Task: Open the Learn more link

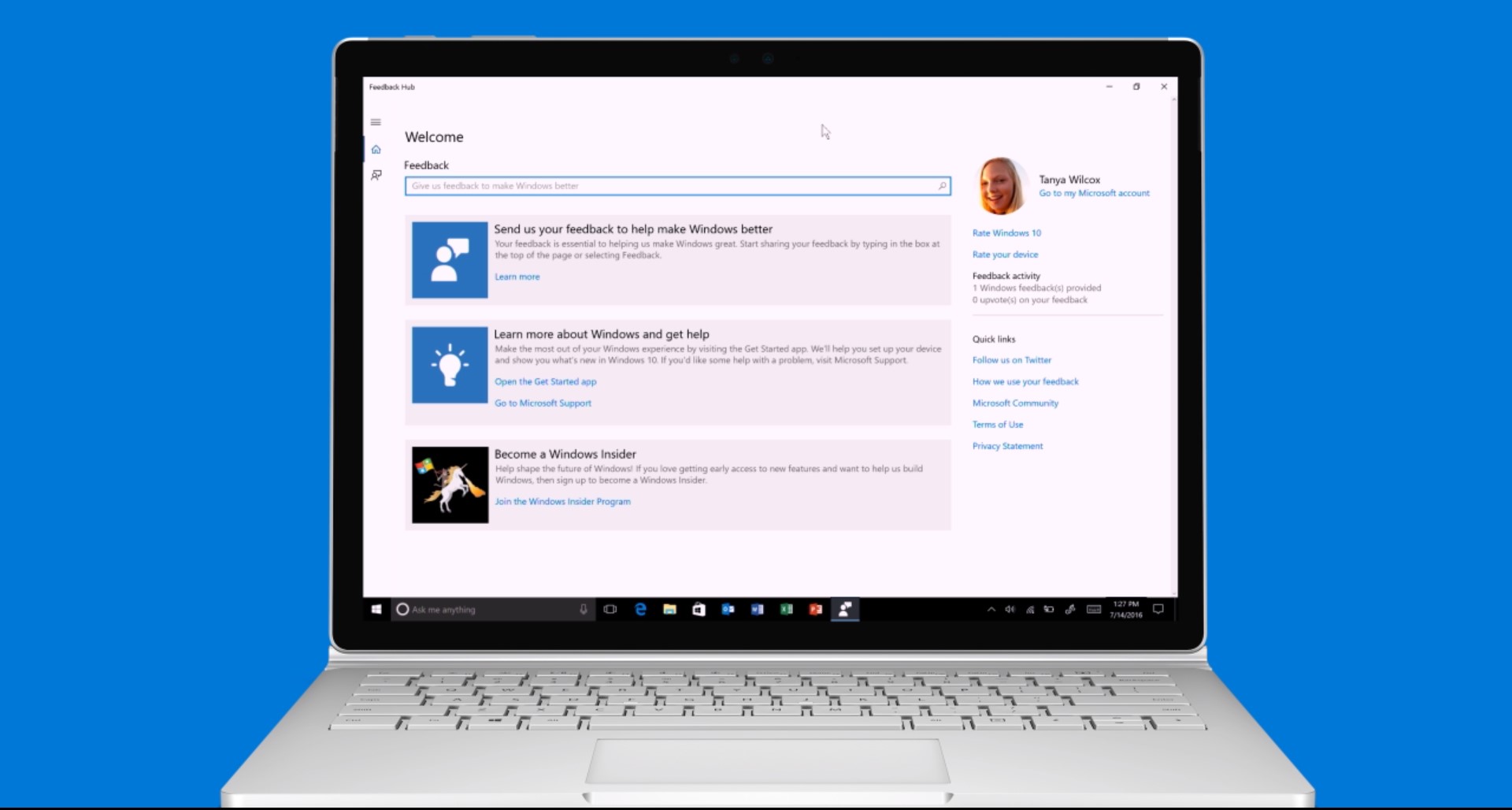Action: 517,277
